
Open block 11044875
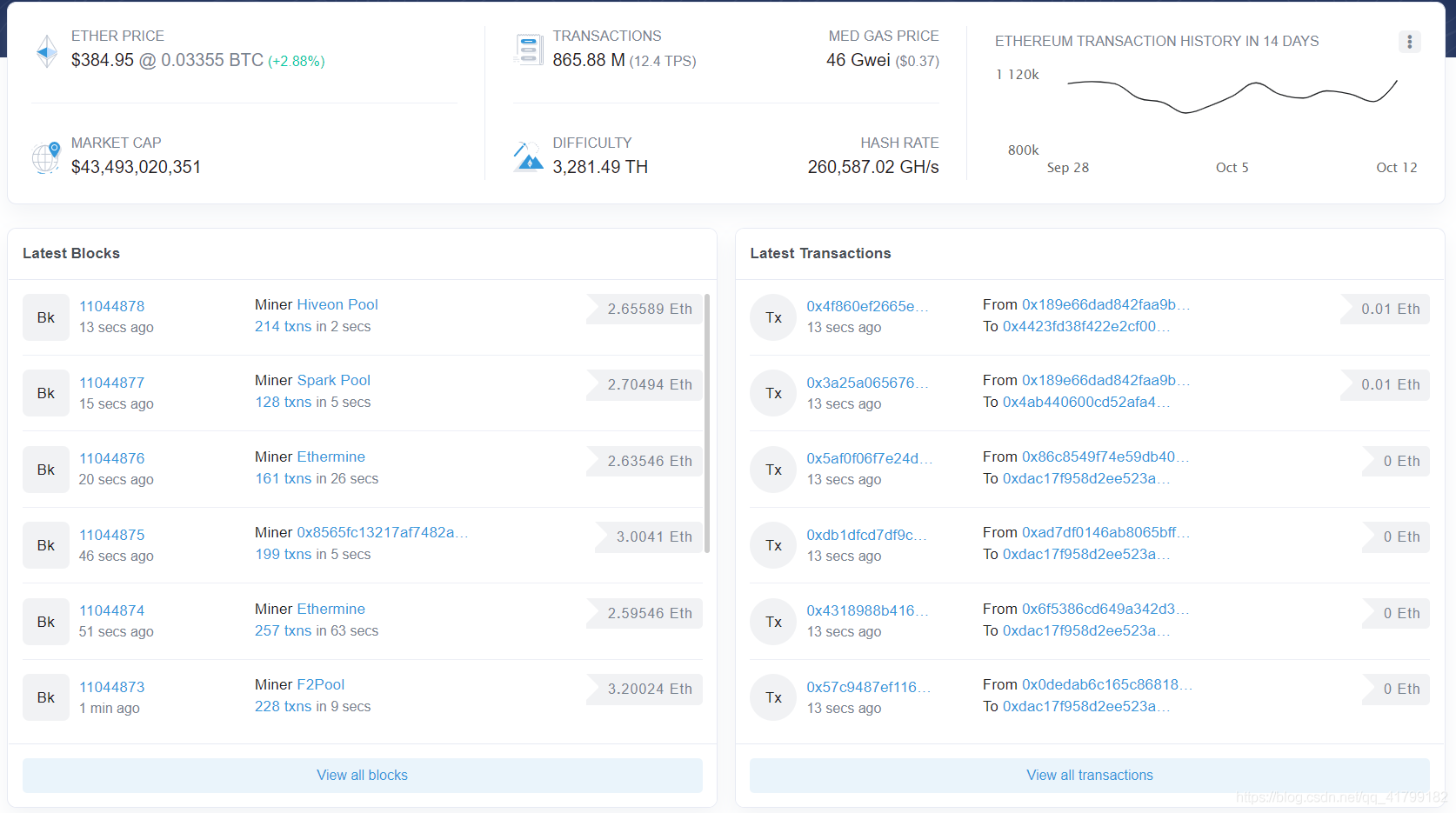point(111,535)
